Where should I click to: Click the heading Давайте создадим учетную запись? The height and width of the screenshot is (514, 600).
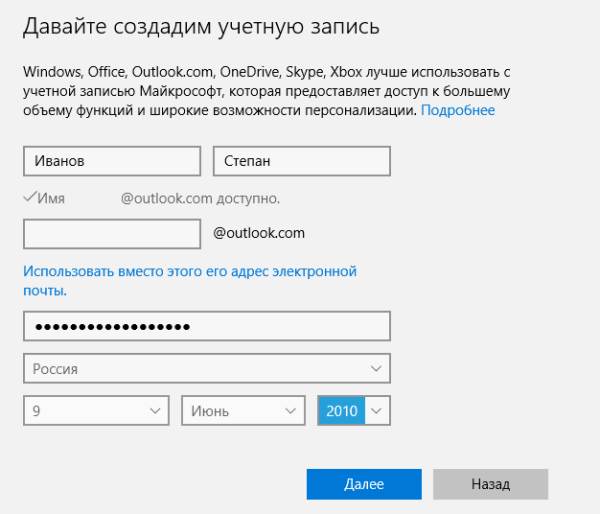[x=201, y=25]
